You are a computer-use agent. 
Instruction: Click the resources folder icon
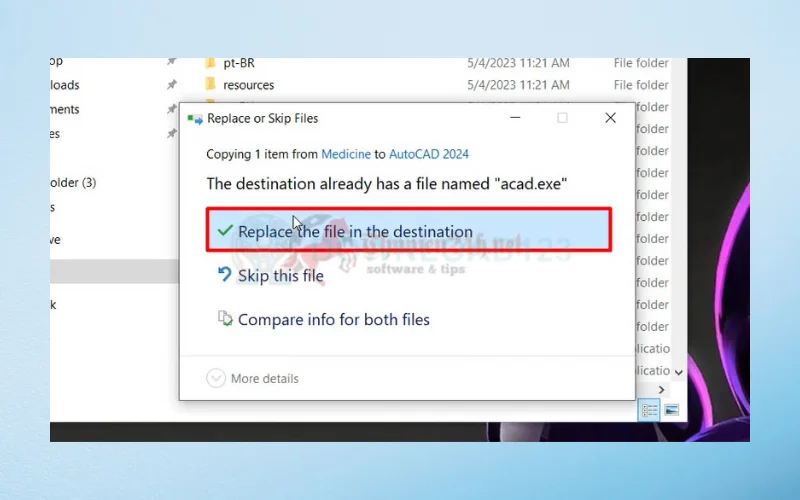pyautogui.click(x=210, y=85)
